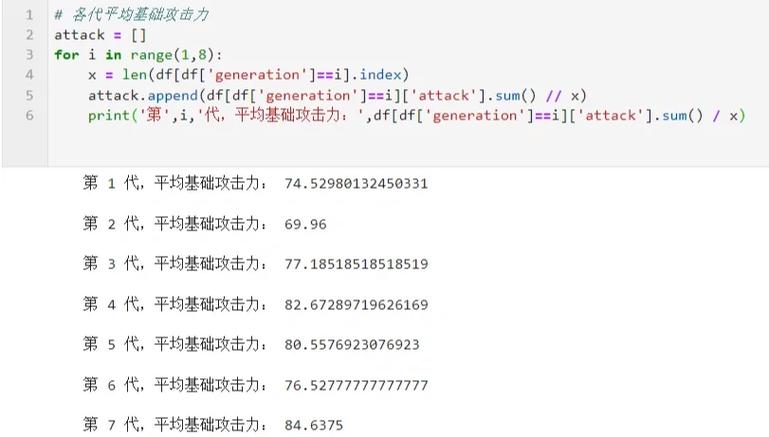Screen dimensions: 769x437
Task: Click output value 82.67289719626169
Action: (356, 305)
